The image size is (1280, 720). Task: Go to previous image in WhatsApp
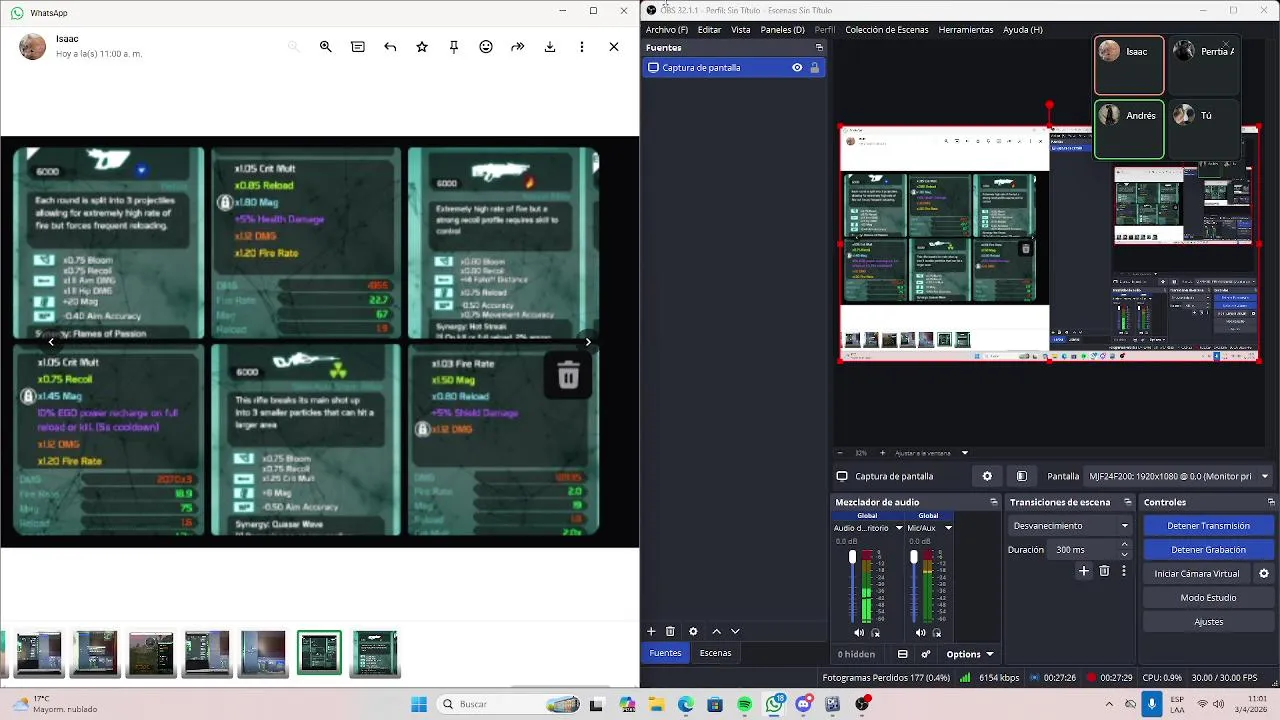pos(51,342)
